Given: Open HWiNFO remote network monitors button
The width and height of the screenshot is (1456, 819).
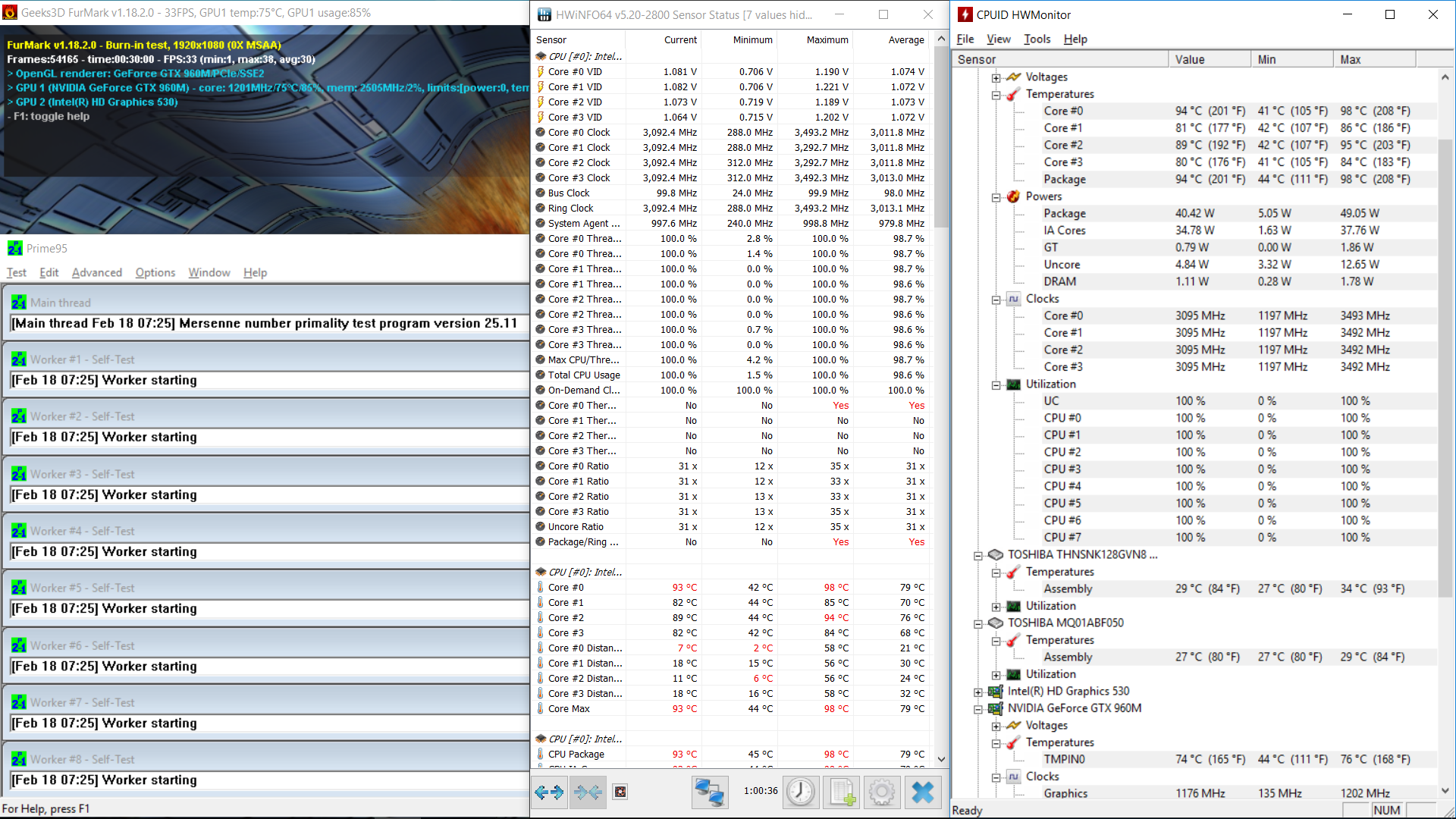Looking at the screenshot, I should (711, 792).
